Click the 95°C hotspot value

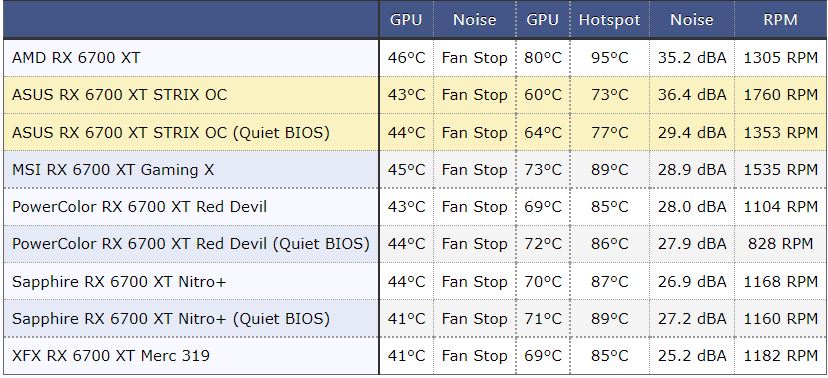coord(609,58)
